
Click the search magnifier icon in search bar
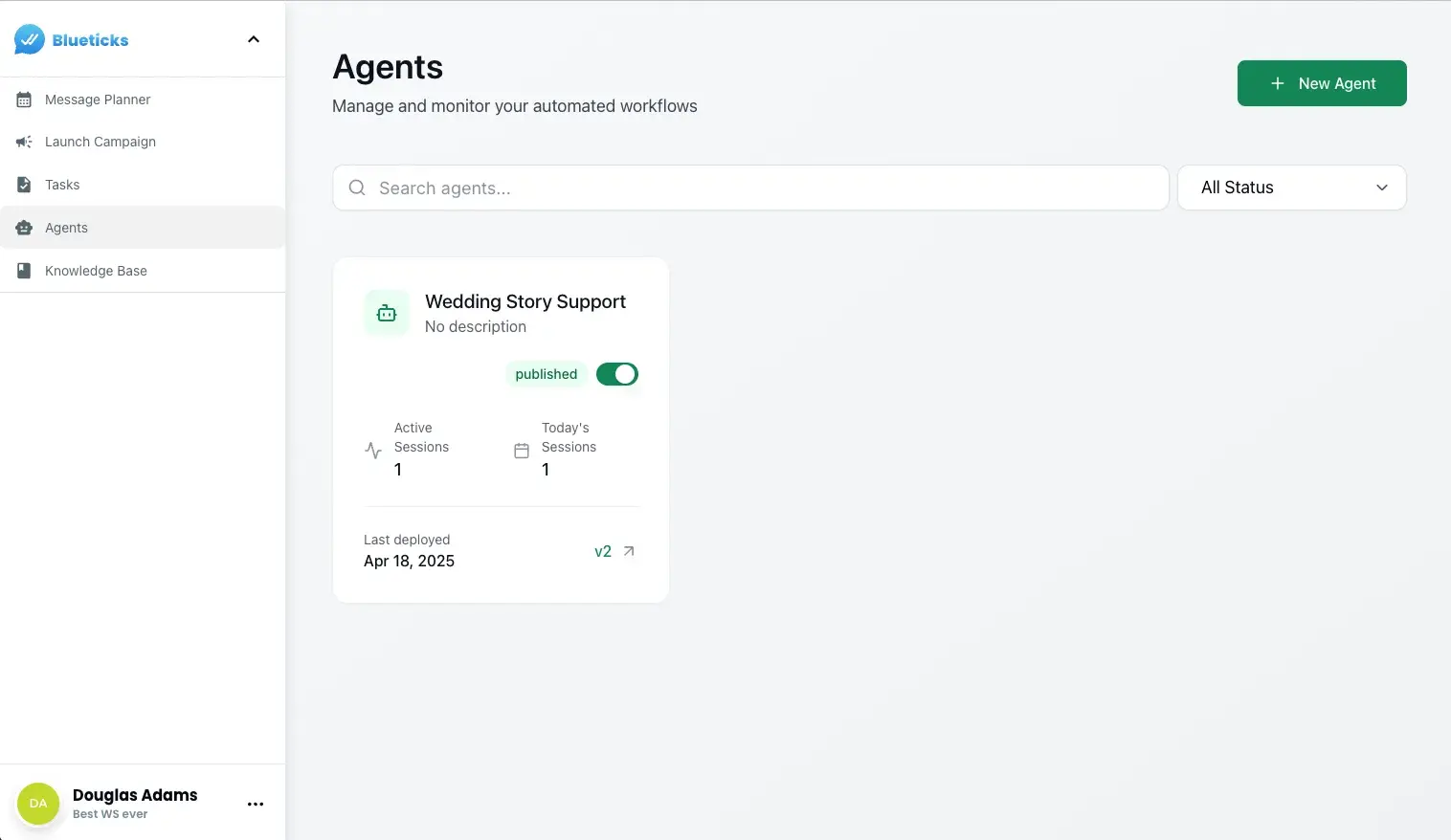[356, 188]
